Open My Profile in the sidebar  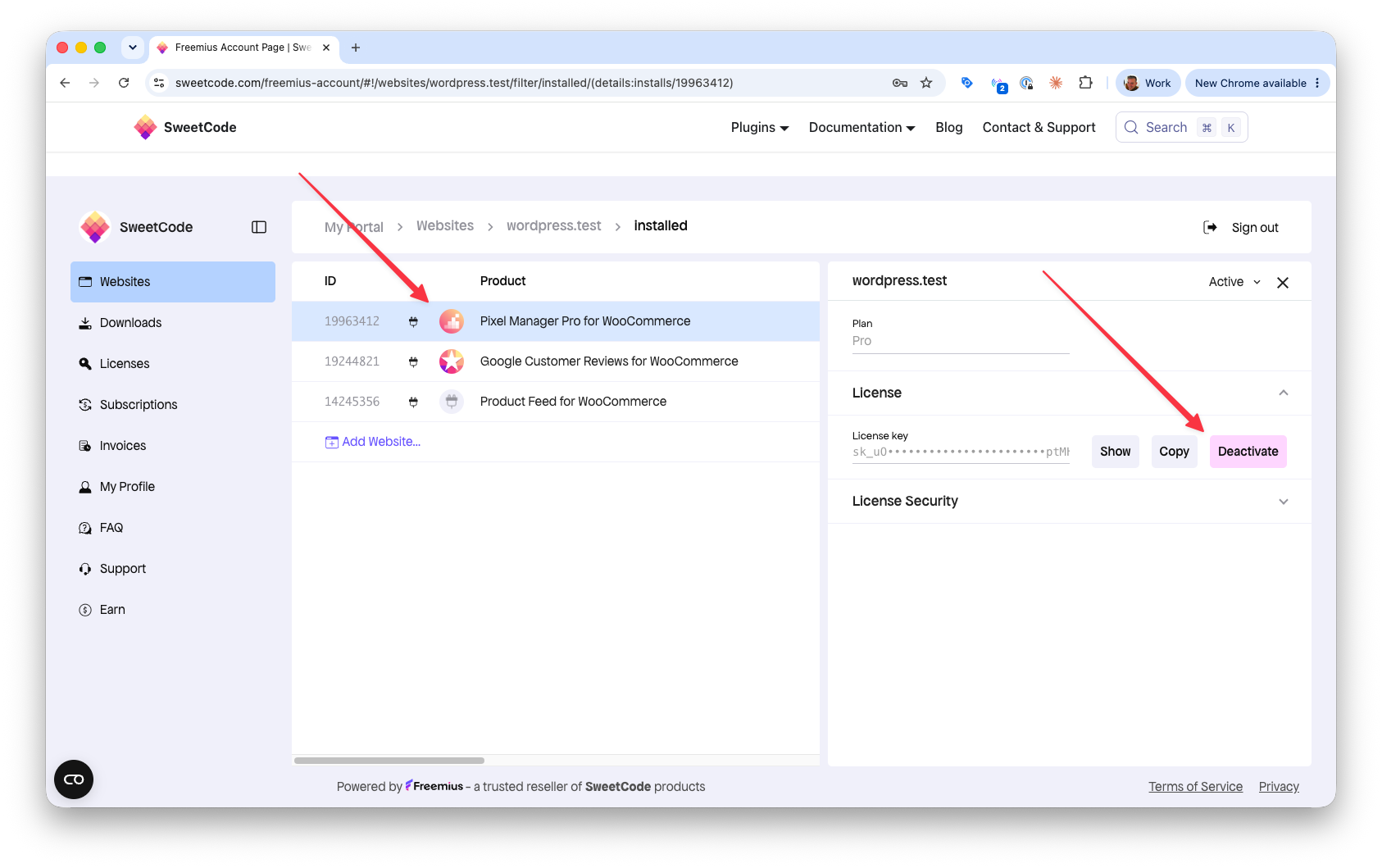click(x=173, y=487)
